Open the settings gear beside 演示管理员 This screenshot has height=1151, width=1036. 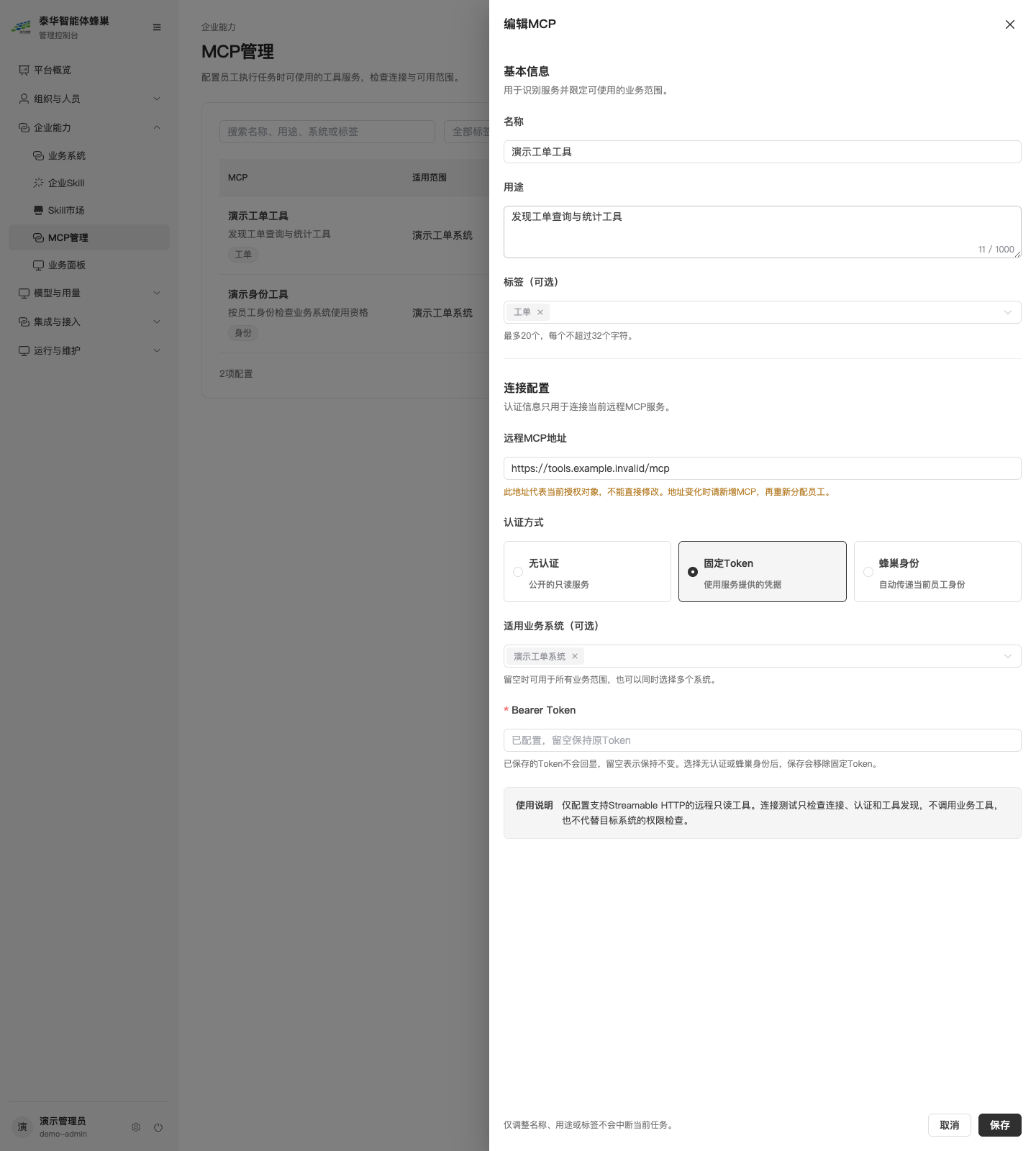point(136,1127)
